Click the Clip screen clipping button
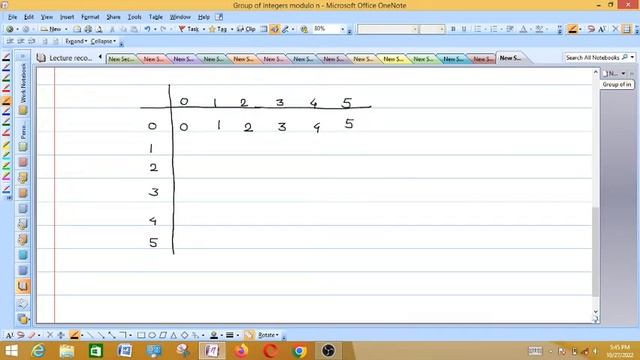 click(x=246, y=29)
